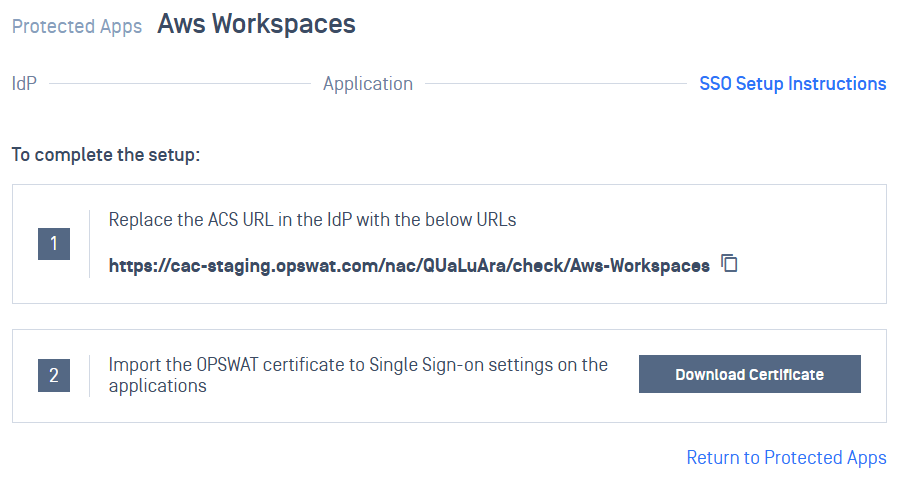Select the SSO Setup Instructions step
907x486 pixels.
(x=792, y=84)
